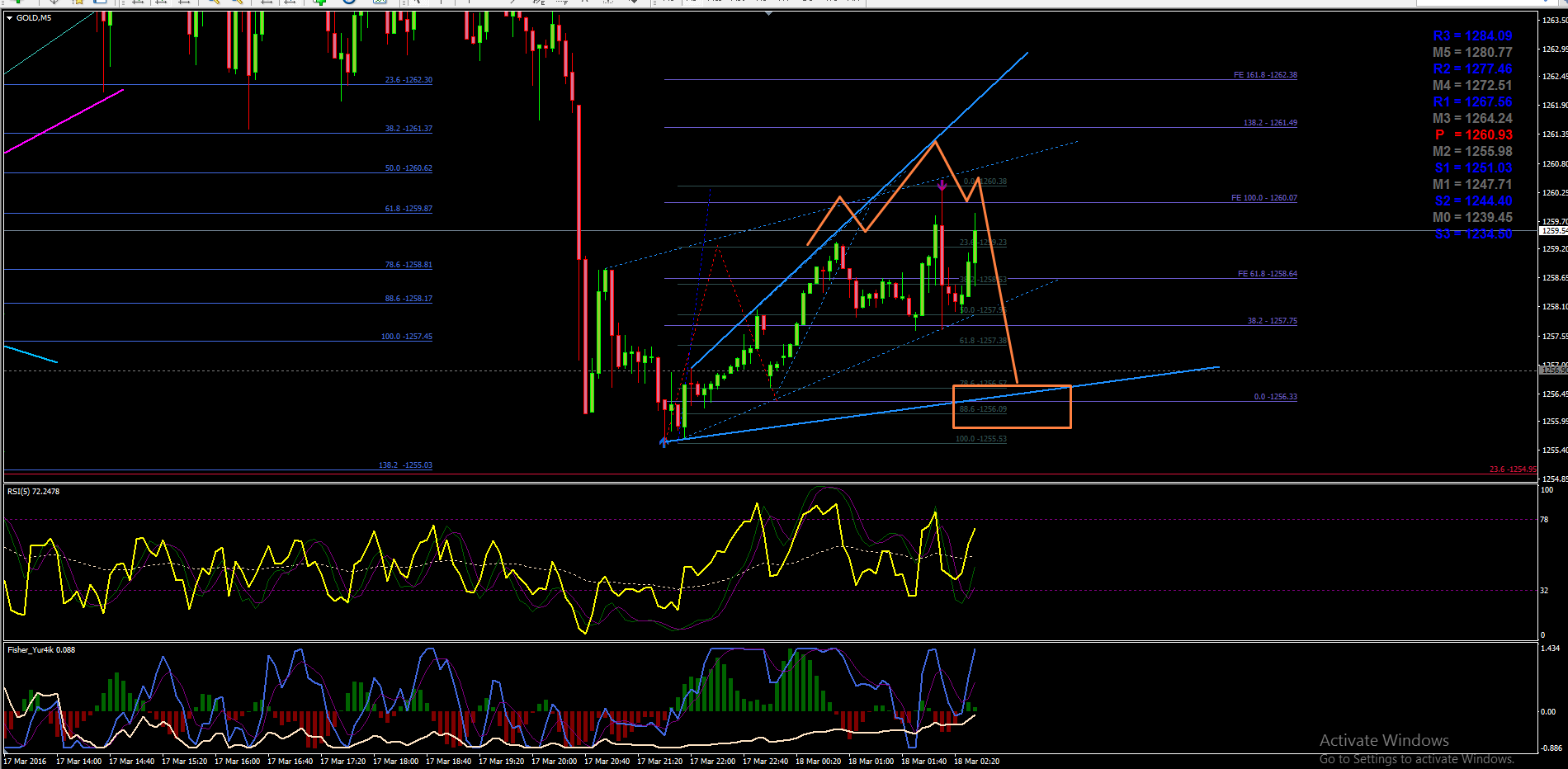
Task: Select pivot level M1 = 1247.71
Action: pyautogui.click(x=1472, y=185)
